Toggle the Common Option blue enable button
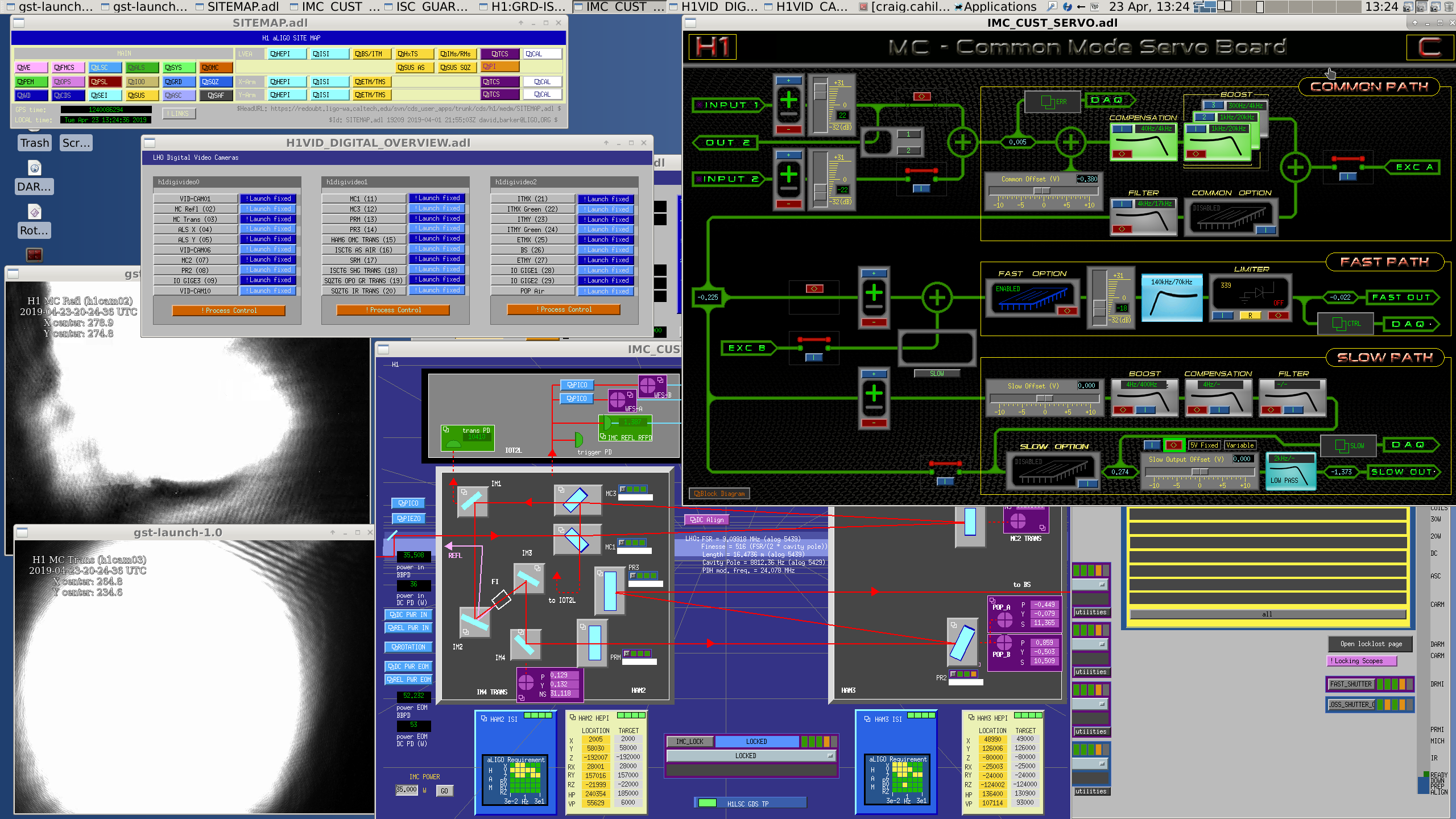Image resolution: width=1456 pixels, height=819 pixels. pyautogui.click(x=1266, y=230)
